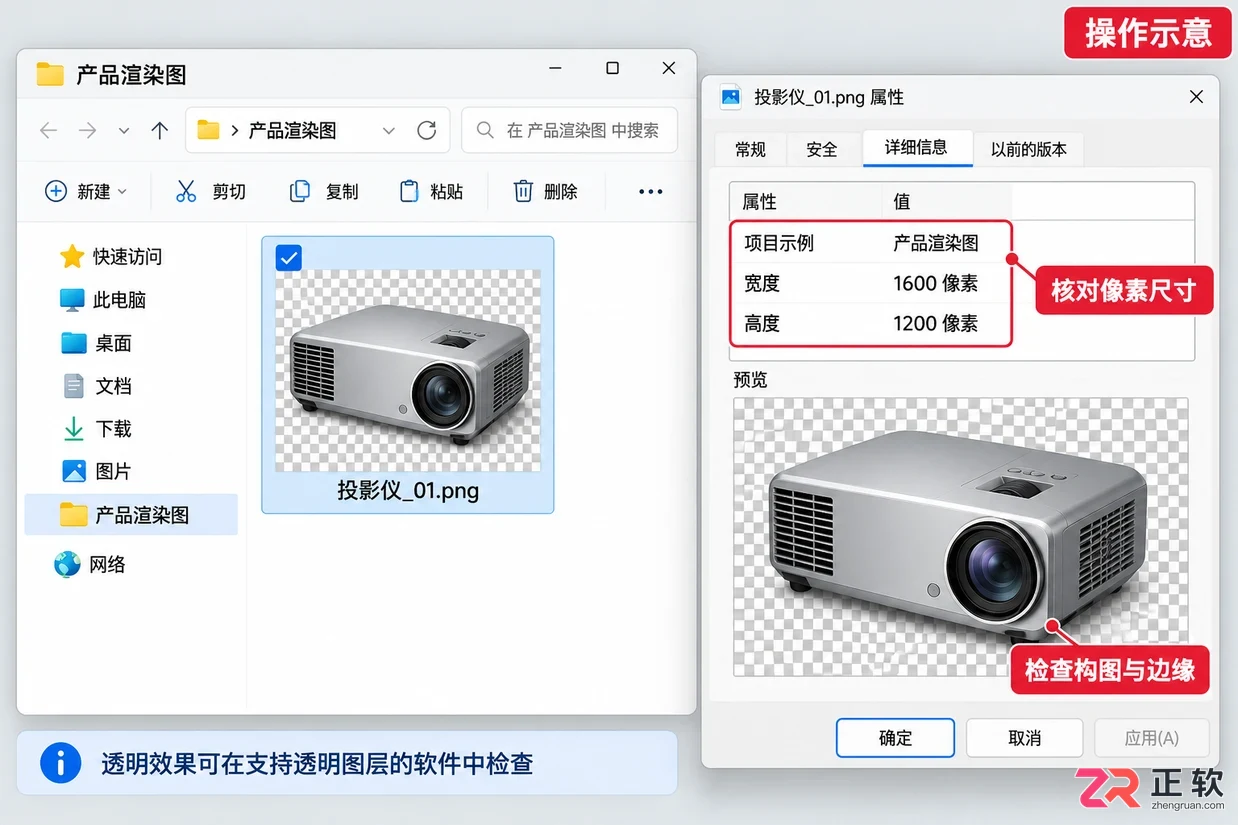Open 下载 in the navigation pane
Screen dimensions: 1238x825
coord(96,429)
